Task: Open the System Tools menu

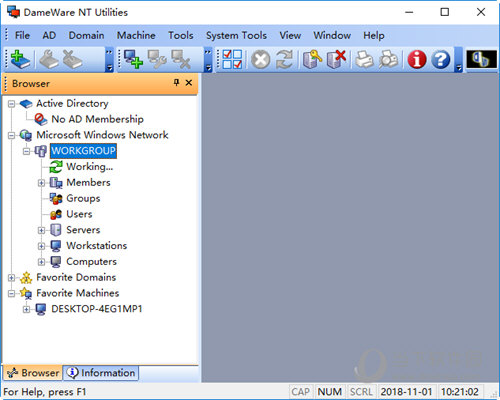Action: (236, 35)
